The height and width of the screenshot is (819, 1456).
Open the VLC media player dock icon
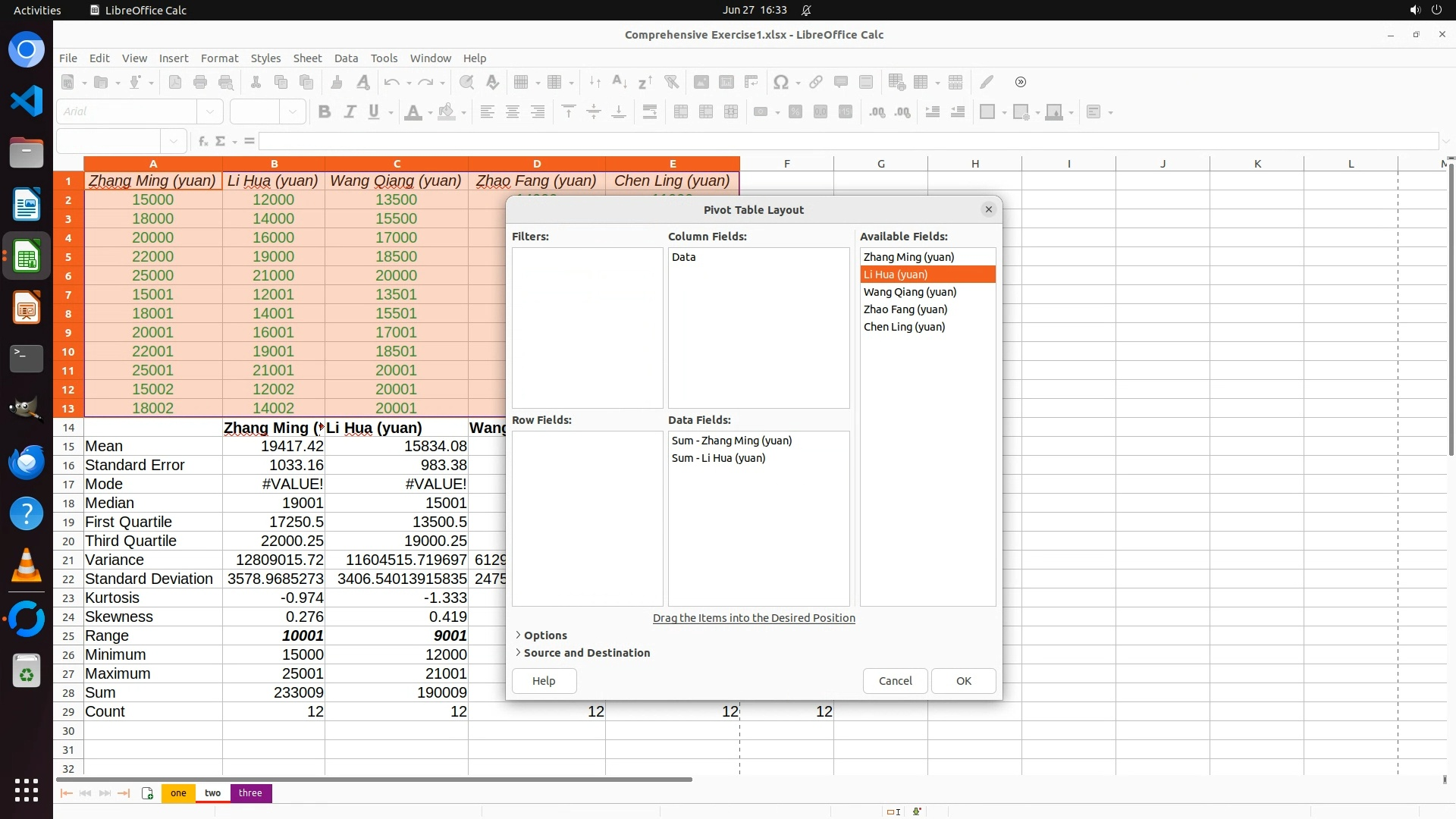pos(27,566)
